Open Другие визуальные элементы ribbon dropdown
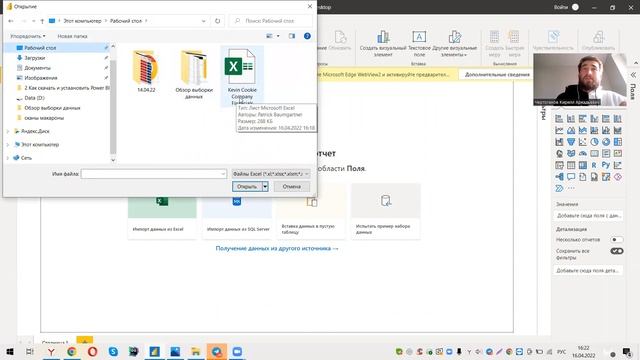The image size is (640, 360). (454, 43)
